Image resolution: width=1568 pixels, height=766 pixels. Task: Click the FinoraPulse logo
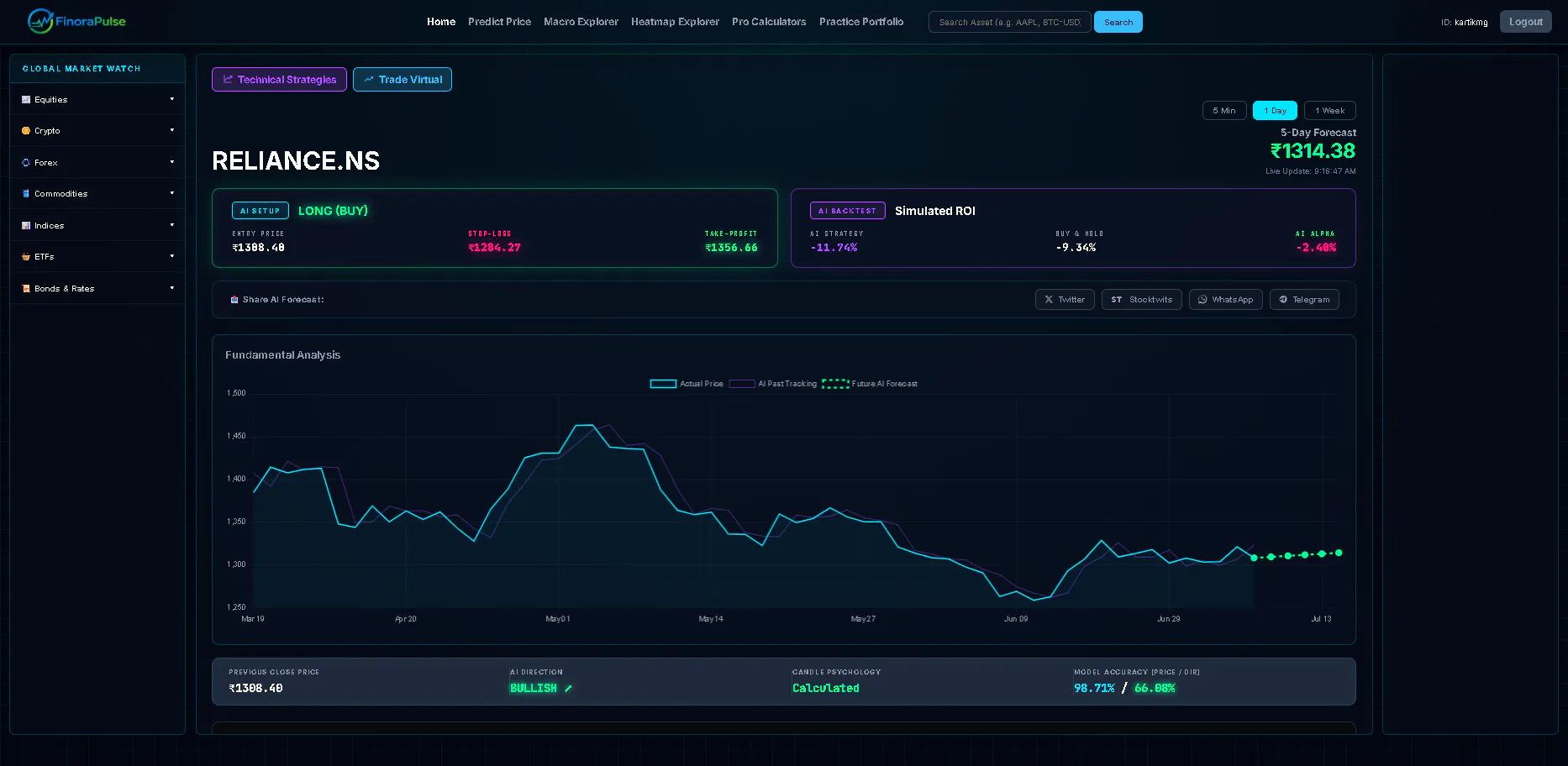point(76,21)
